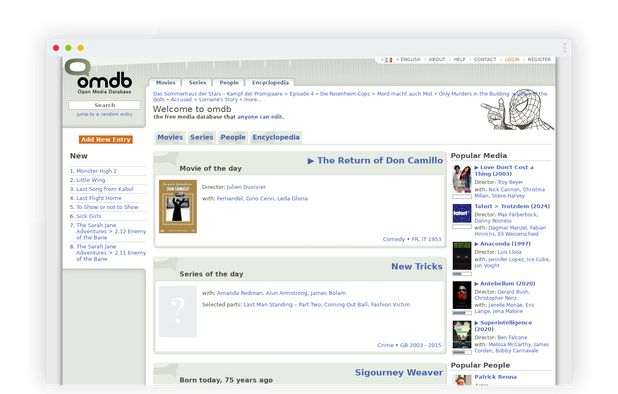Open the HELP link

[460, 59]
